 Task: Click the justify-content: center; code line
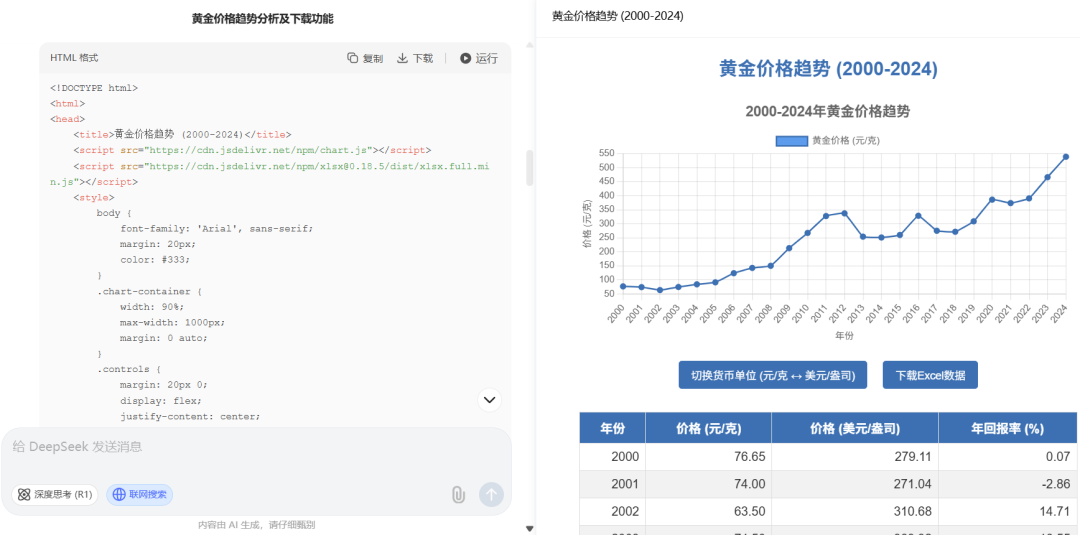(190, 416)
